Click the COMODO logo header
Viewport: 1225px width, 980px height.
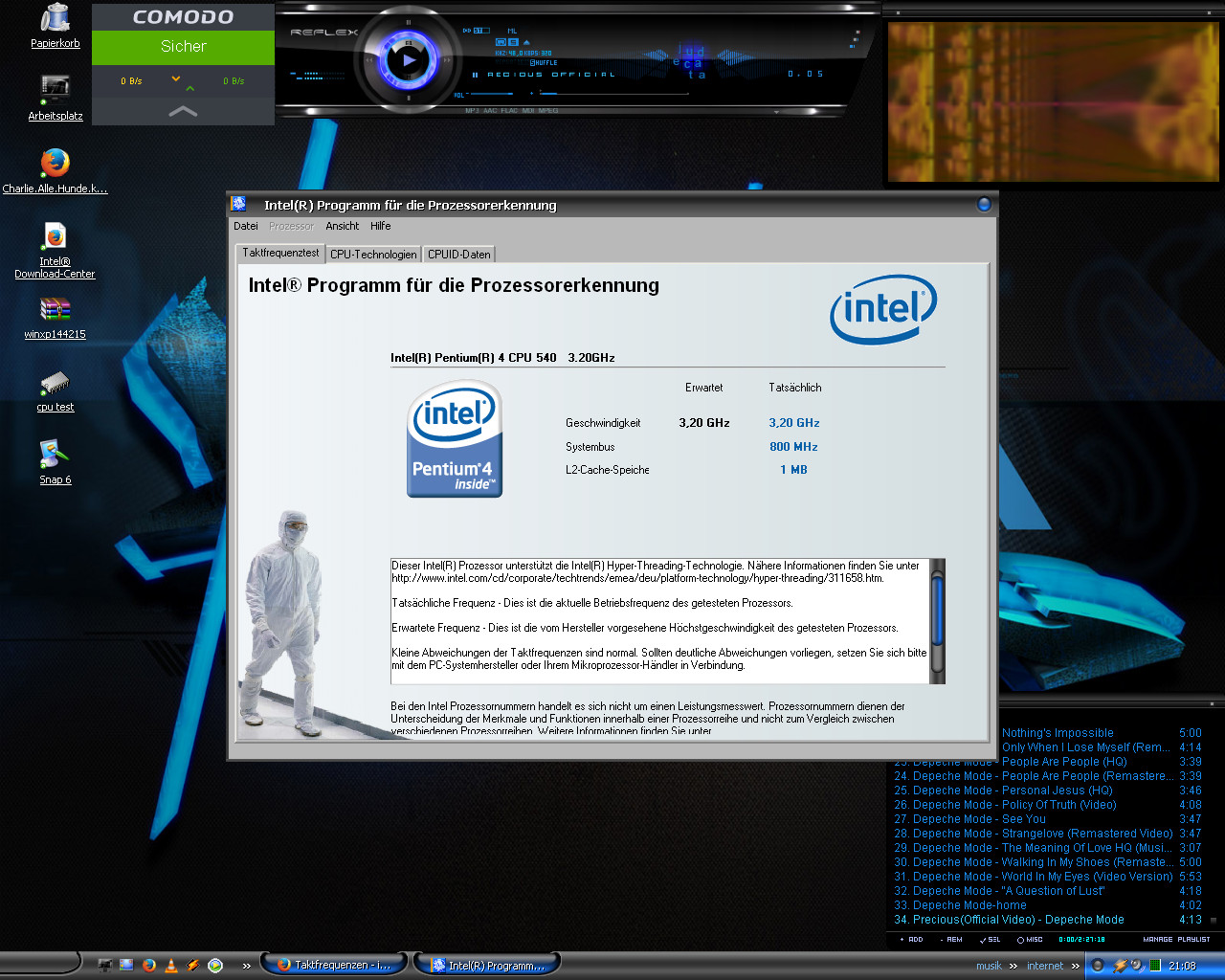coord(183,17)
